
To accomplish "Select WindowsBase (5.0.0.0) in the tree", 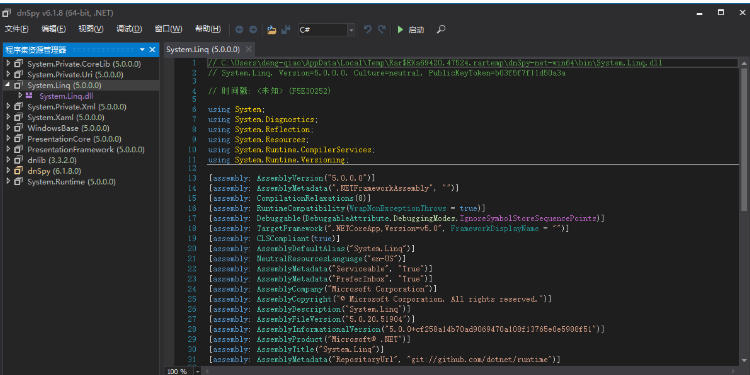I will pyautogui.click(x=68, y=128).
